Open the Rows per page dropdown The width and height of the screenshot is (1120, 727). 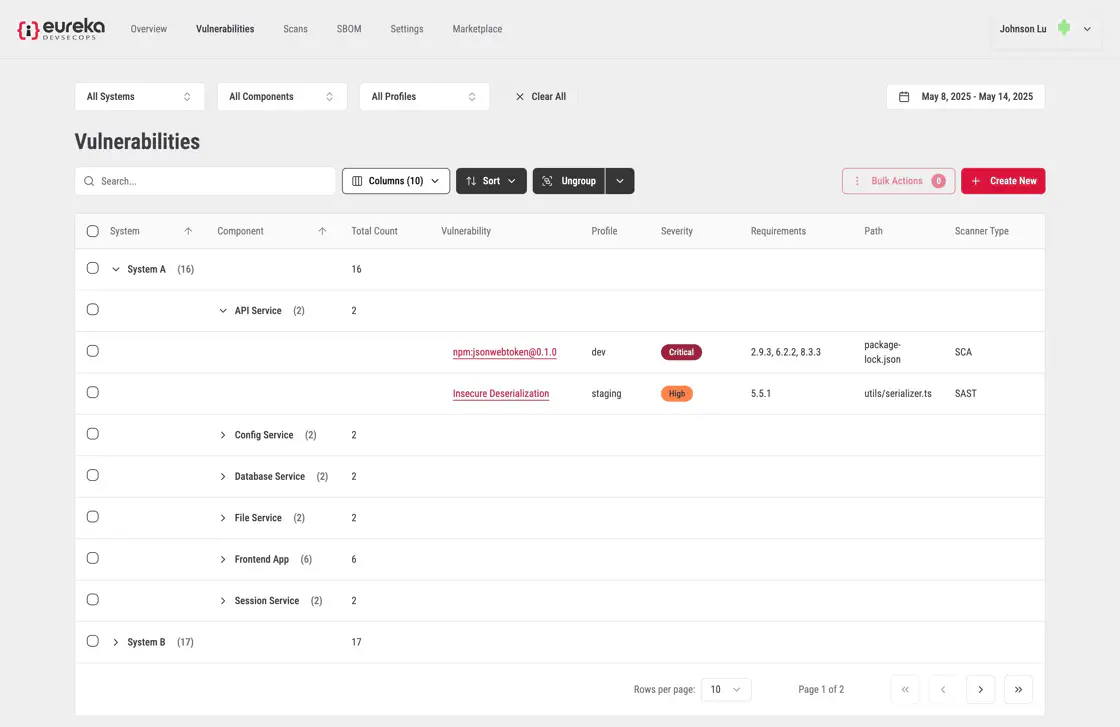click(x=726, y=689)
